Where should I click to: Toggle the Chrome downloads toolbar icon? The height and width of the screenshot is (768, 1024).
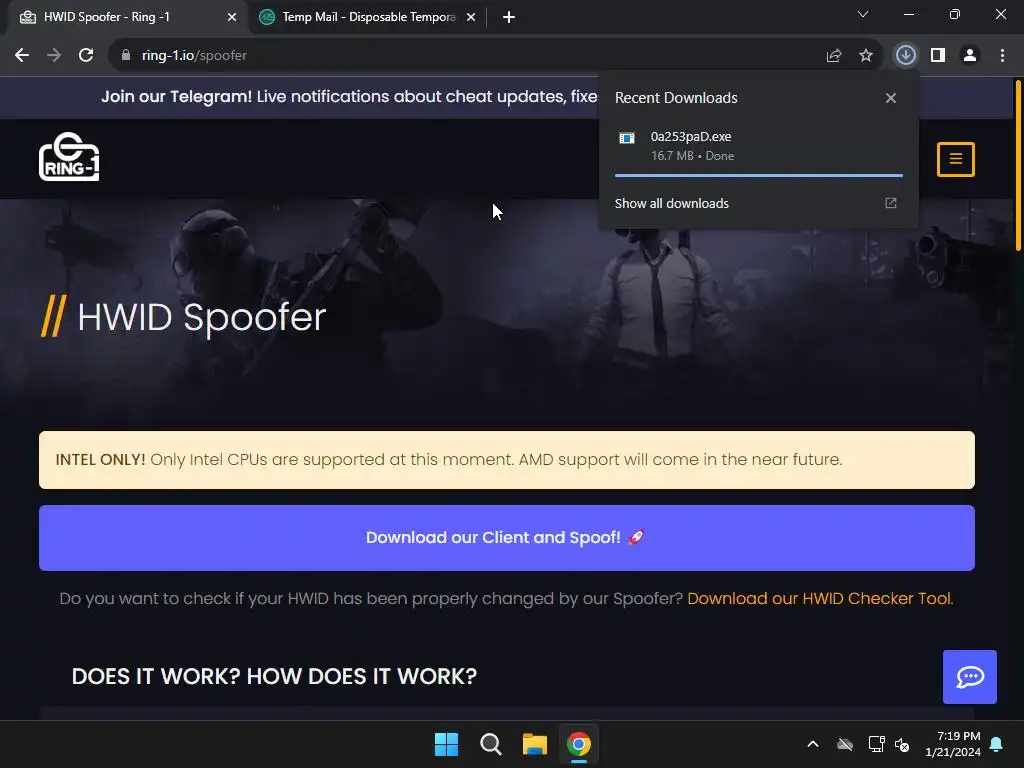[x=906, y=56]
